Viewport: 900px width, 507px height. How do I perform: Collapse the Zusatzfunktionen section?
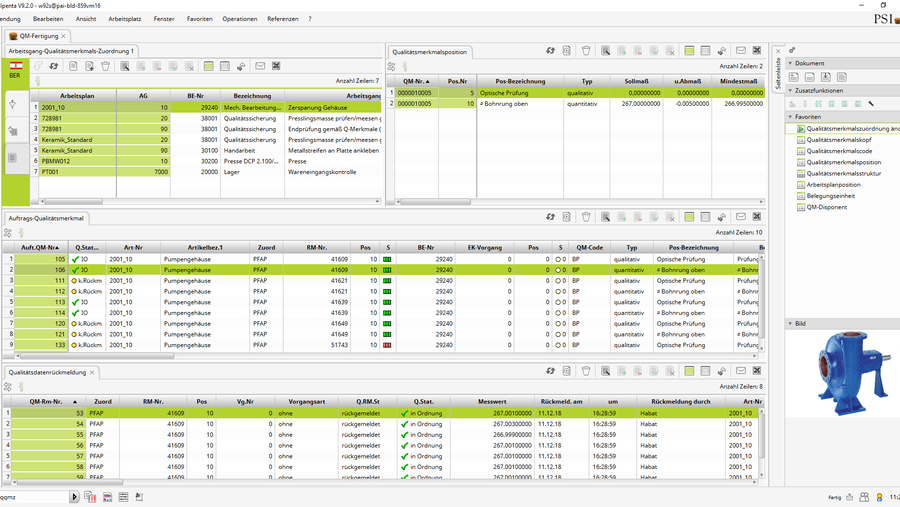pos(791,90)
